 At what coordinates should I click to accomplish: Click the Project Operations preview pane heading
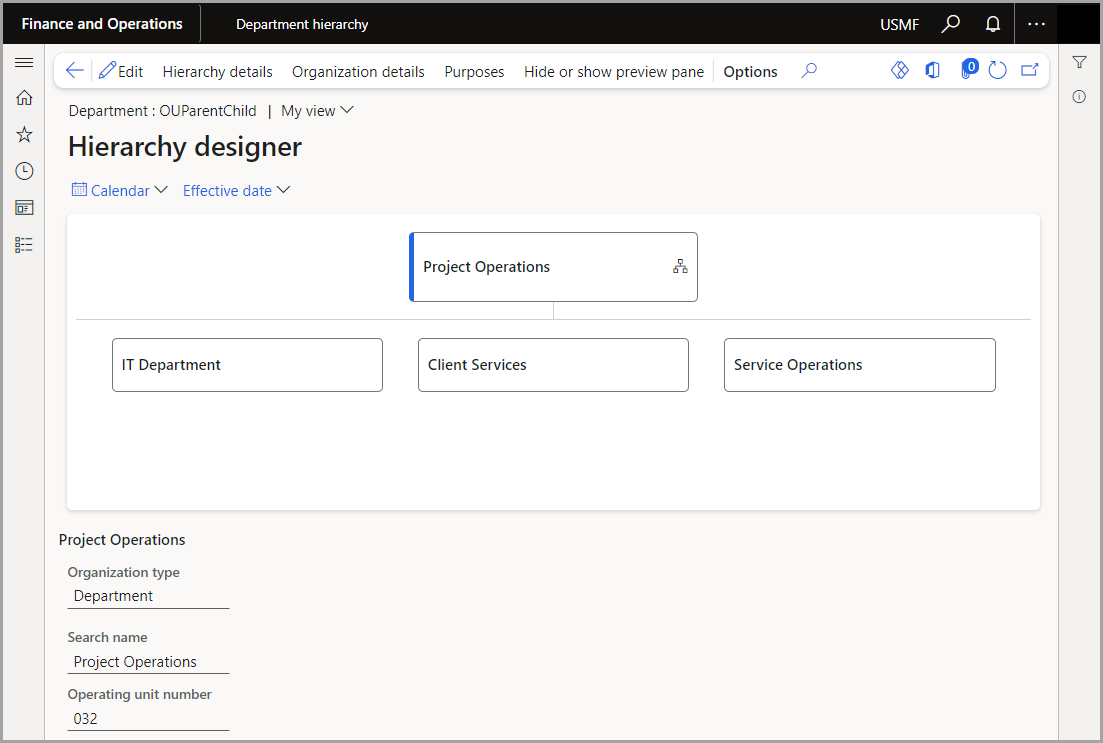(122, 540)
